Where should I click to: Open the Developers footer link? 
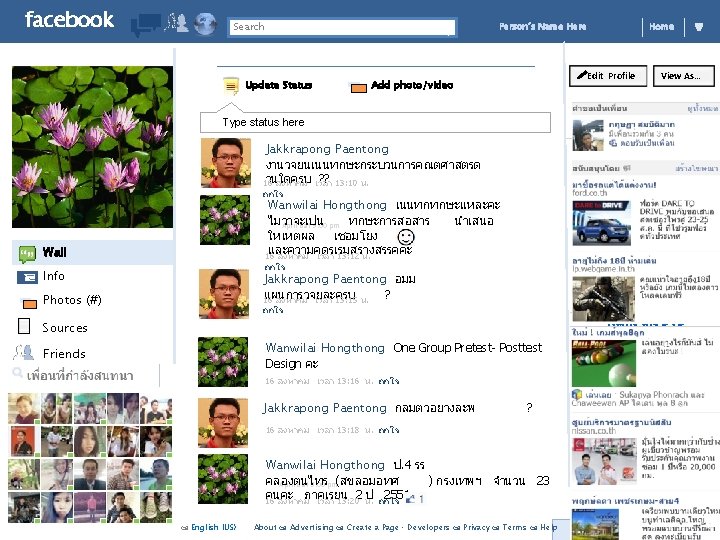(x=428, y=527)
